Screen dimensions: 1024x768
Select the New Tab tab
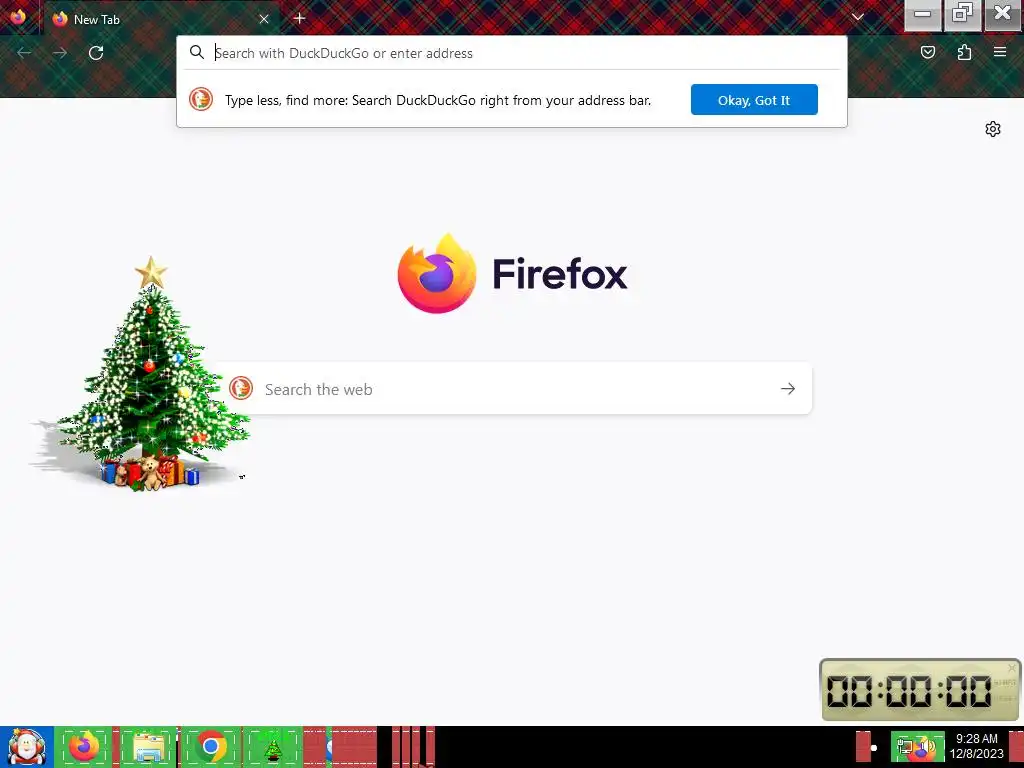(161, 19)
